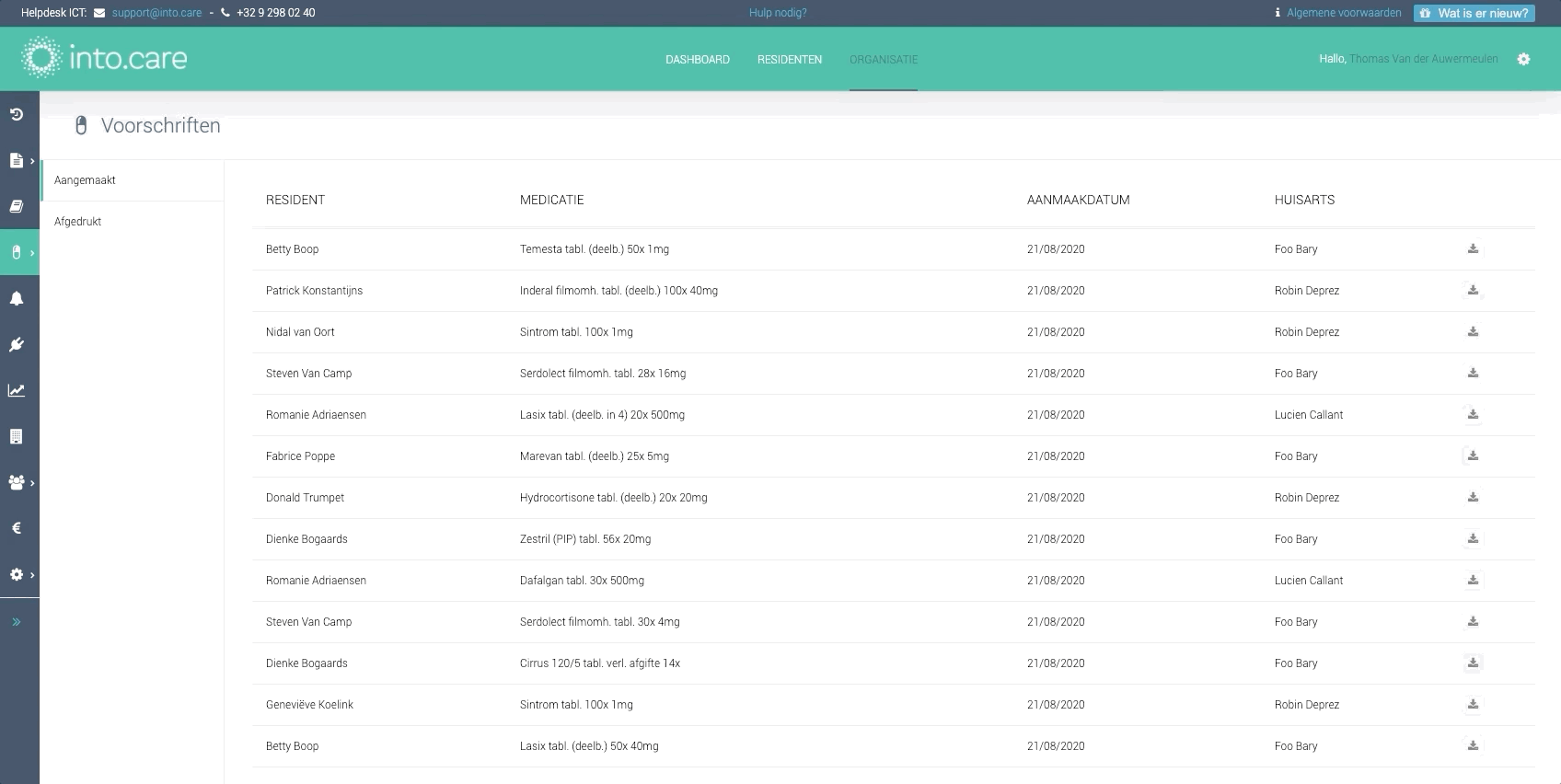1561x784 pixels.
Task: Open cogs settings icon in sidebar
Action: pos(16,574)
